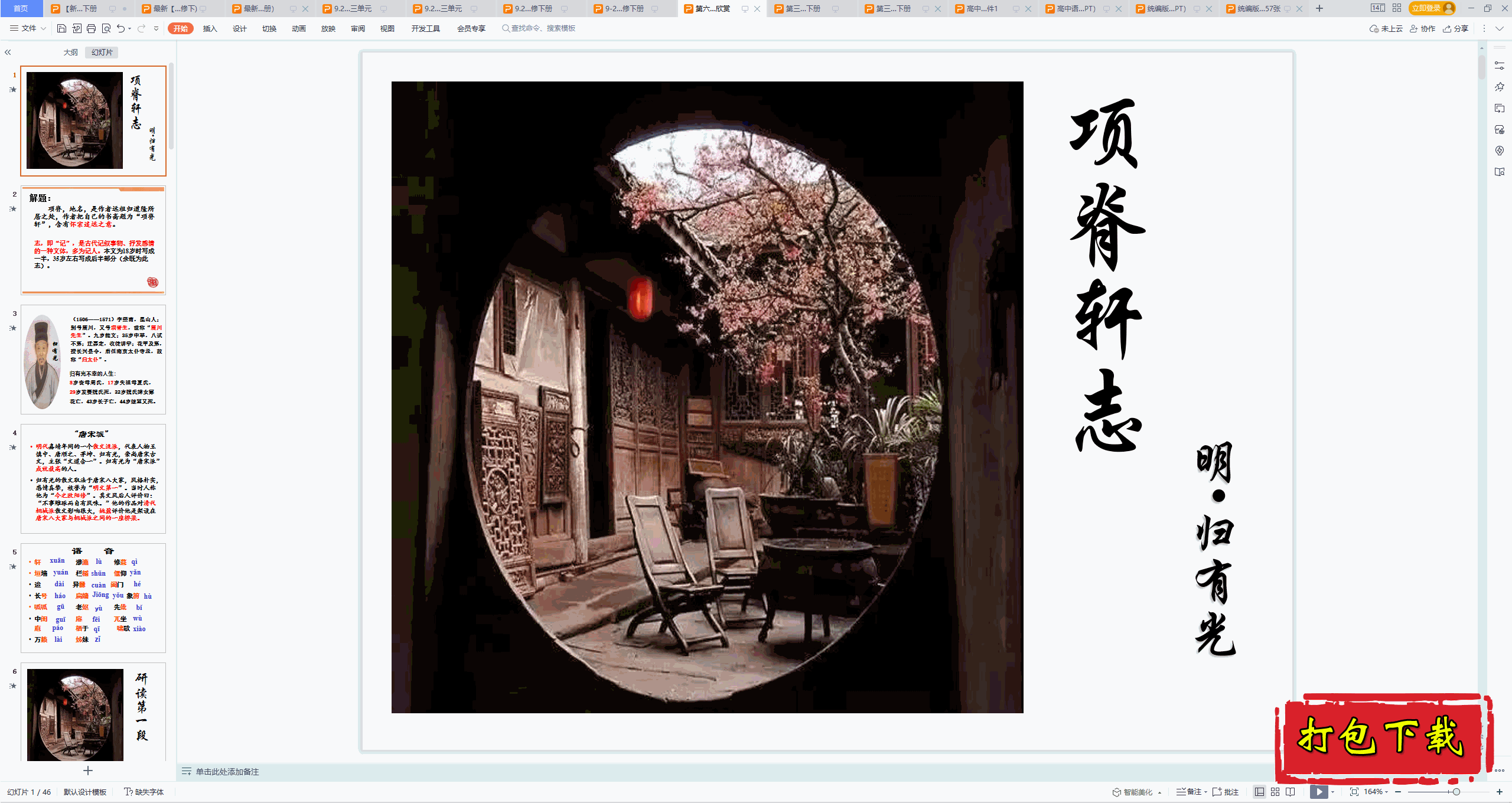1512x803 pixels.
Task: Open the 开发工具 ribbon tab
Action: point(426,28)
